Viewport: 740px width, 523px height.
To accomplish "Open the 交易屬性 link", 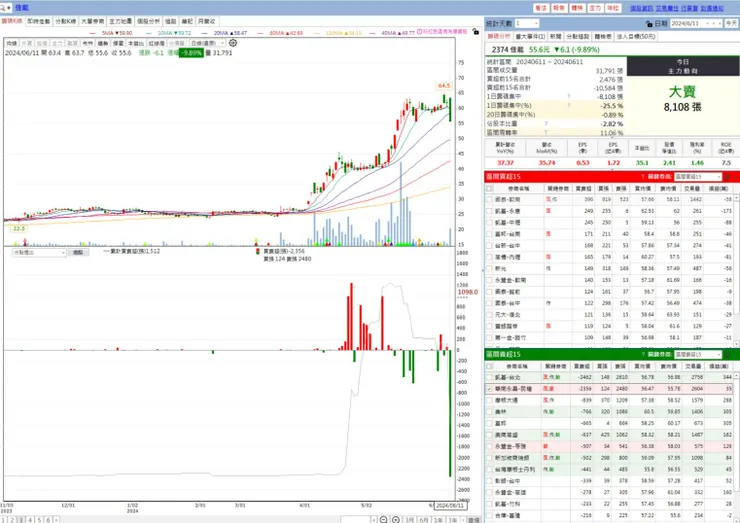I will (667, 8).
